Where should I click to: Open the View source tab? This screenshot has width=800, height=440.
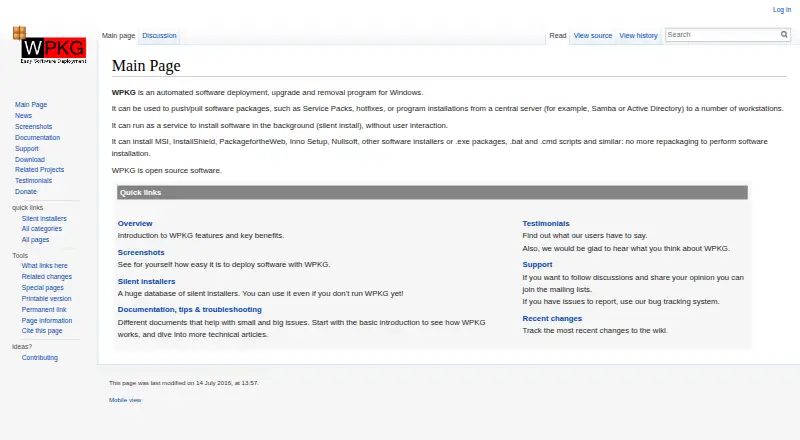pos(593,36)
